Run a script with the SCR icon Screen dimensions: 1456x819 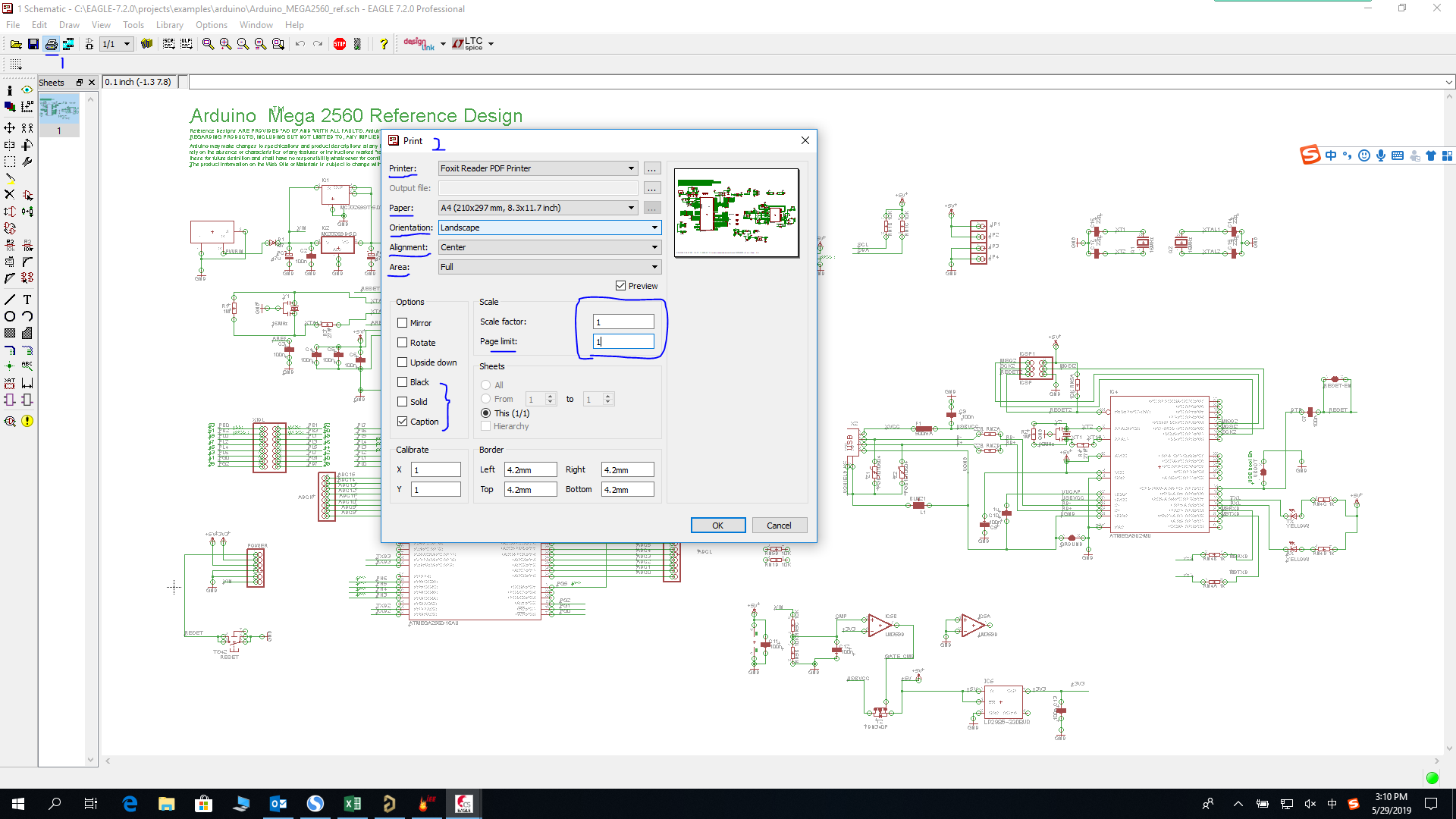tap(168, 44)
